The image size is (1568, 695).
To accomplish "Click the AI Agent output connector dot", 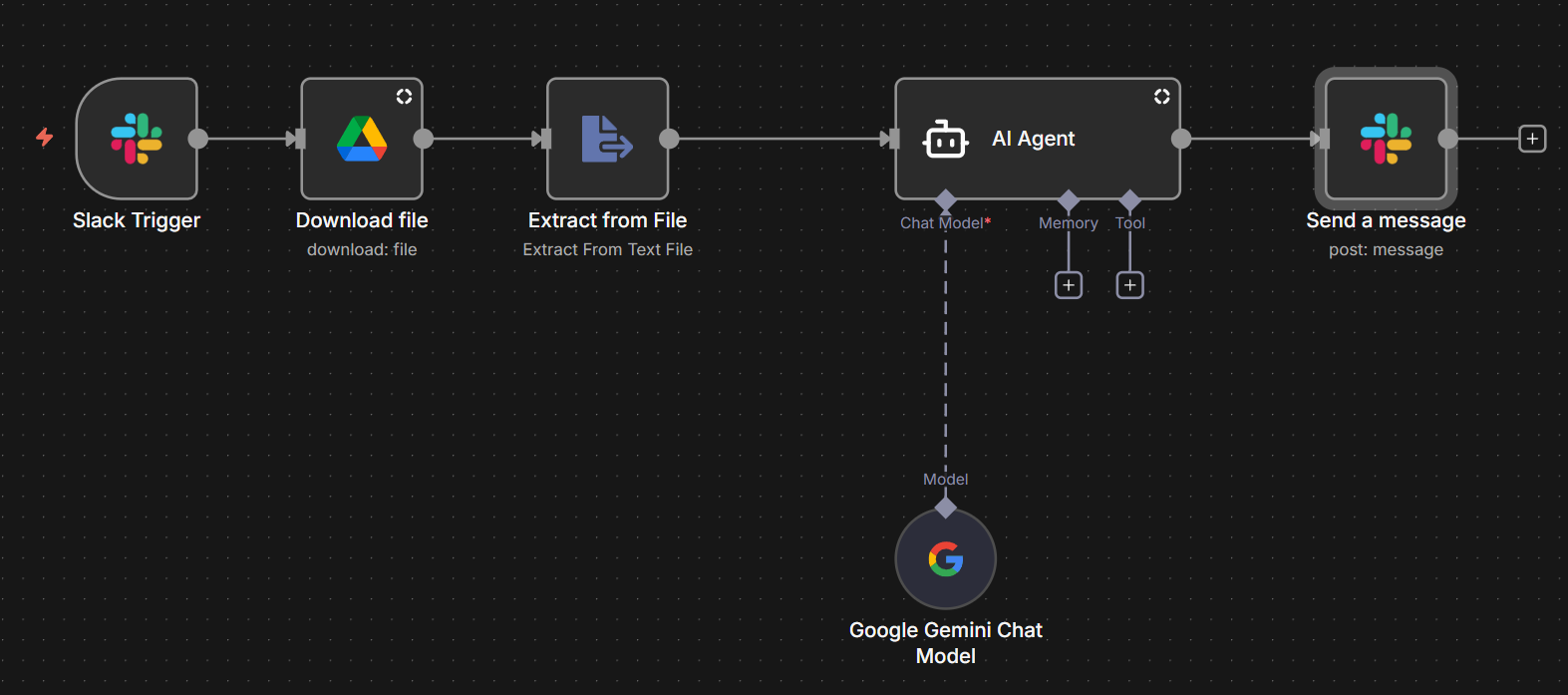I will click(1181, 139).
